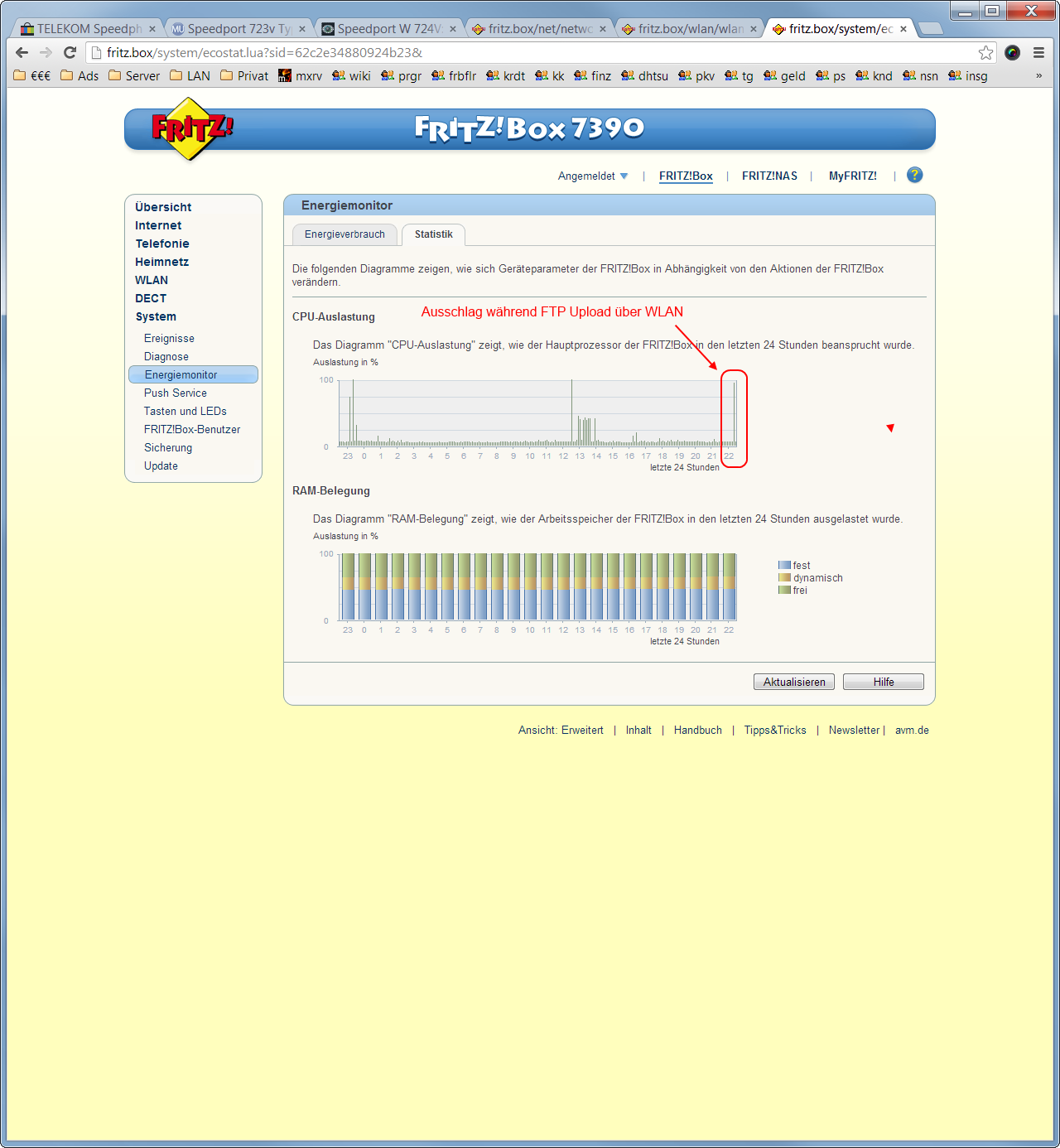
Task: Open the Chrome hamburger menu
Action: pyautogui.click(x=1038, y=52)
